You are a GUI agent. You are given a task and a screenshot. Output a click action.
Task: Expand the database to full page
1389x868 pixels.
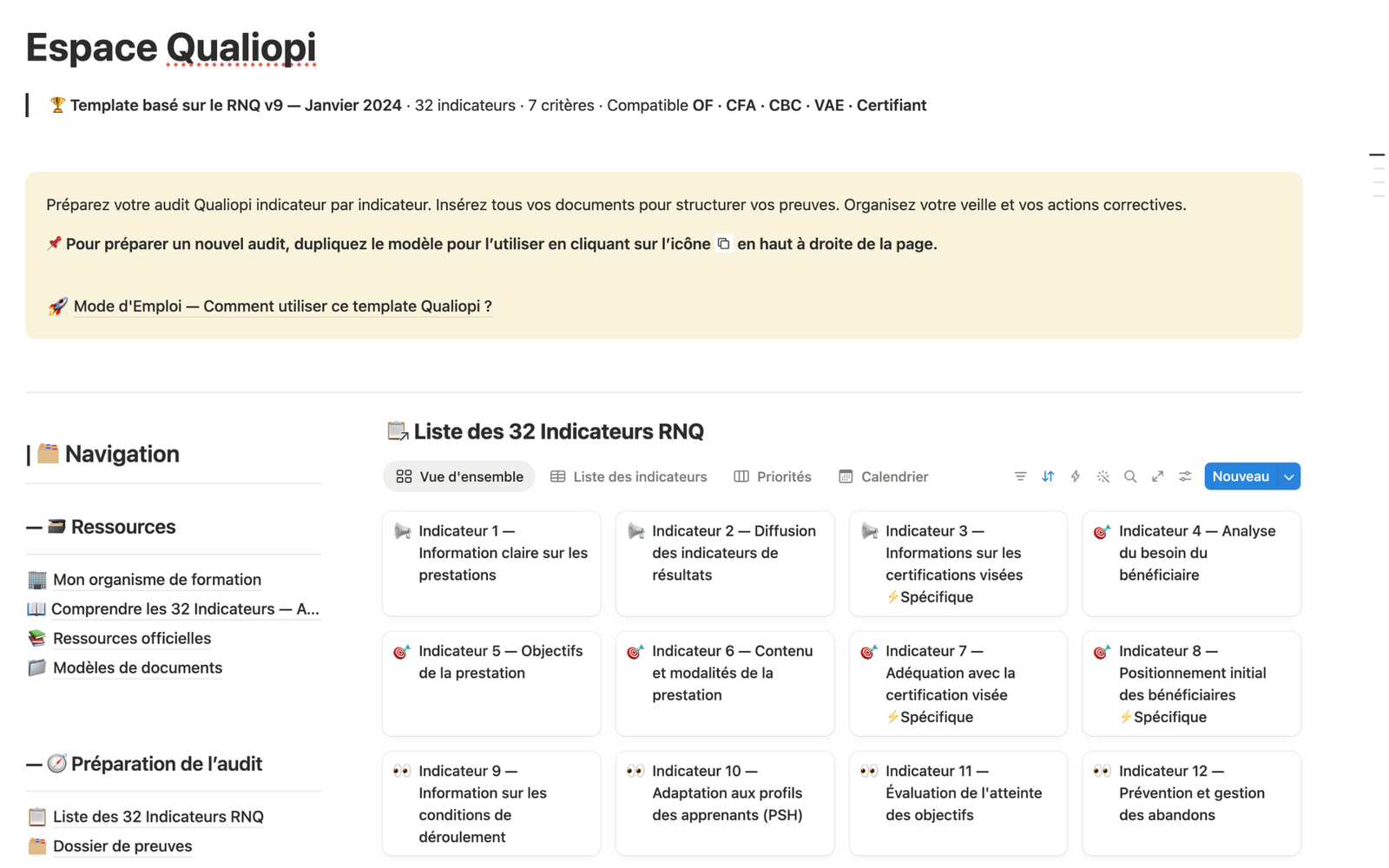coord(1157,476)
